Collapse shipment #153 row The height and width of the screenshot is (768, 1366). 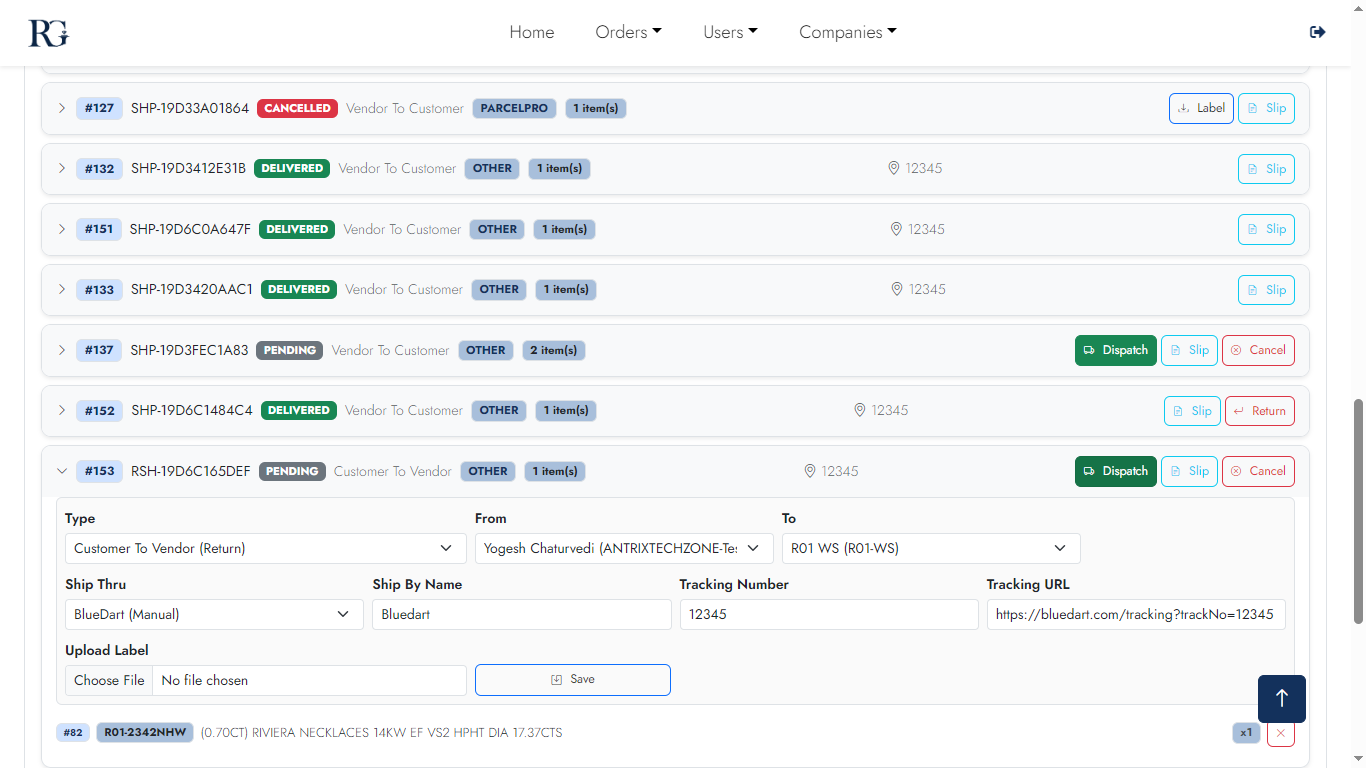pyautogui.click(x=62, y=471)
